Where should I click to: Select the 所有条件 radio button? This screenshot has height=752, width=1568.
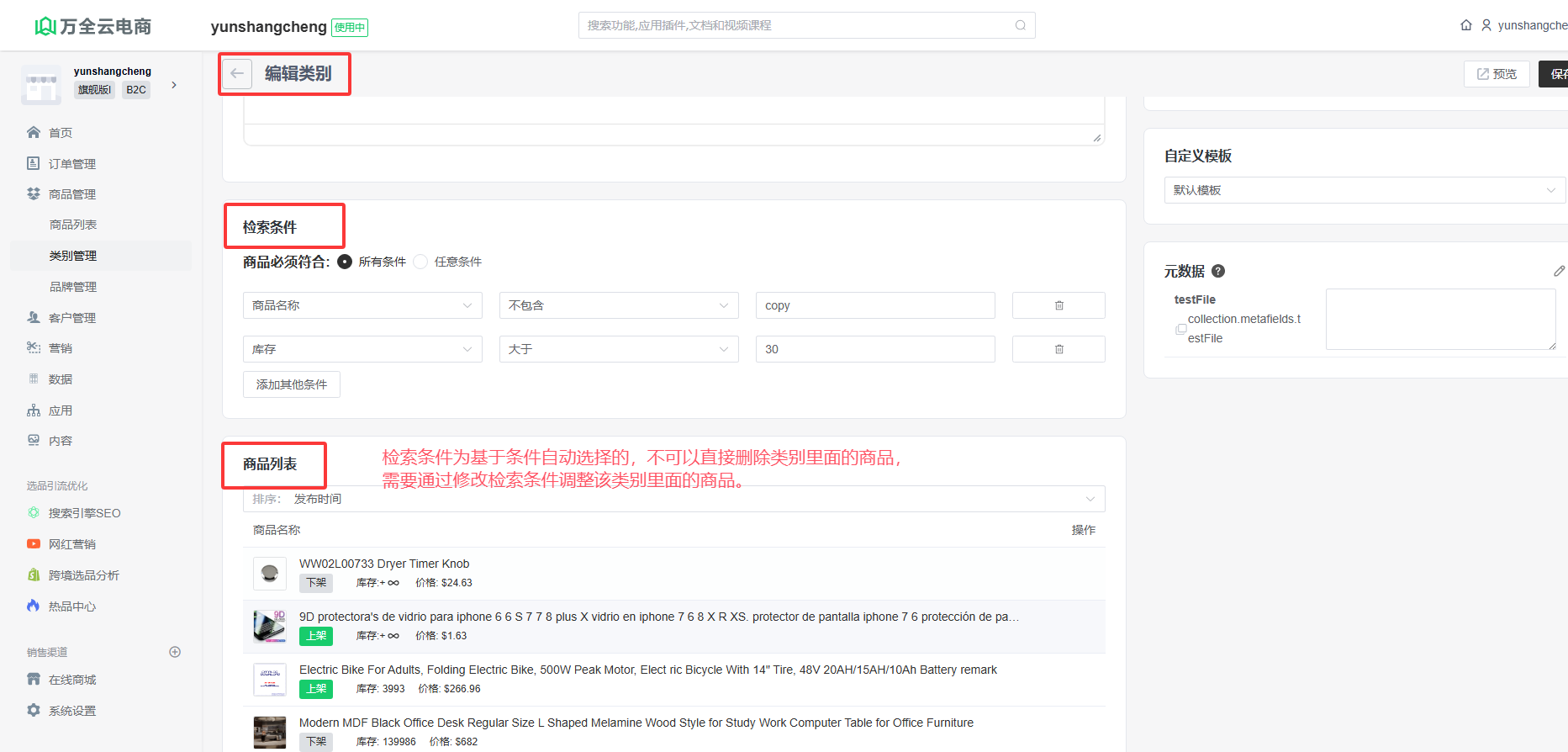tap(345, 262)
